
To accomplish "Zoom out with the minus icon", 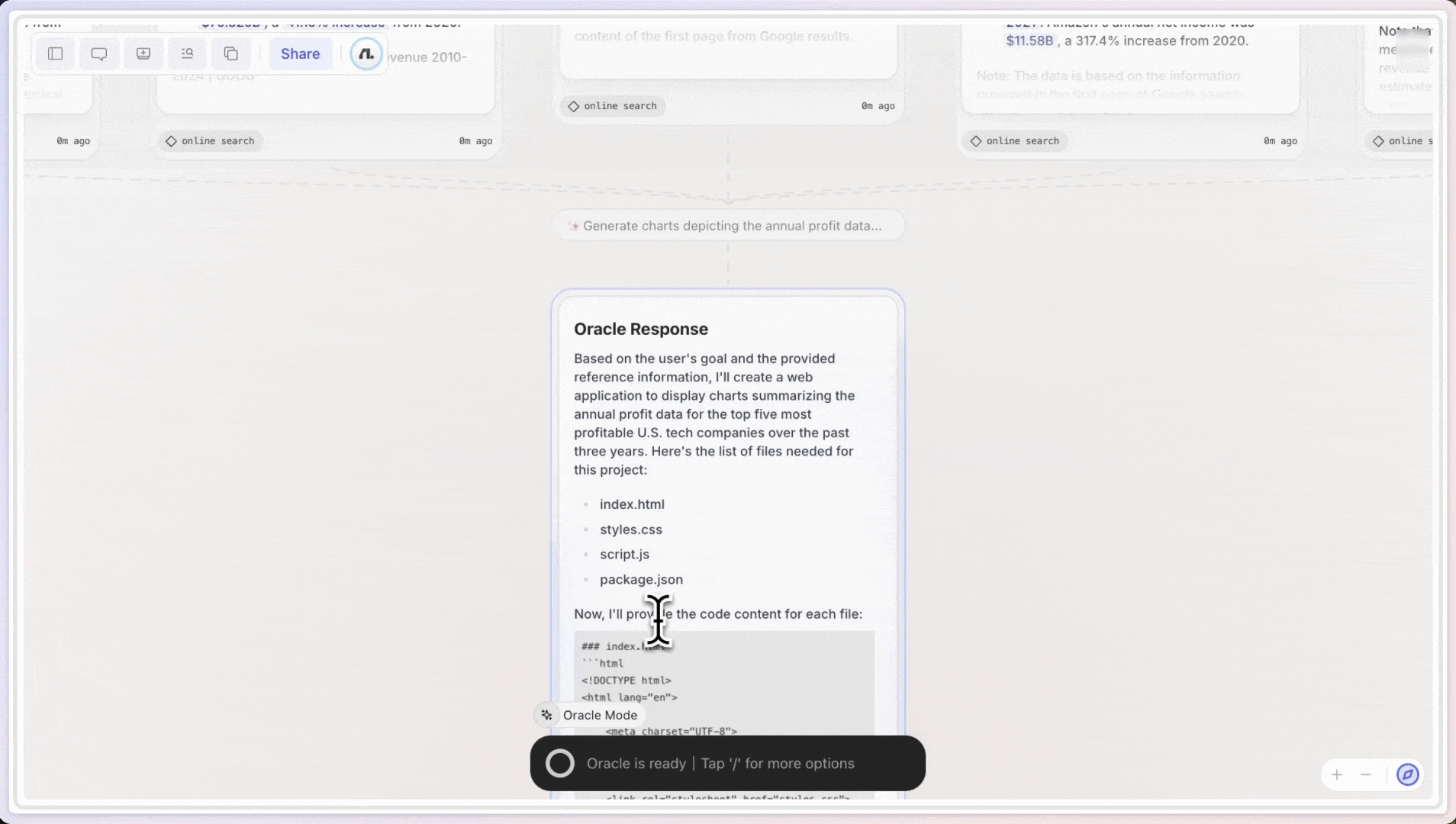I will click(1366, 774).
